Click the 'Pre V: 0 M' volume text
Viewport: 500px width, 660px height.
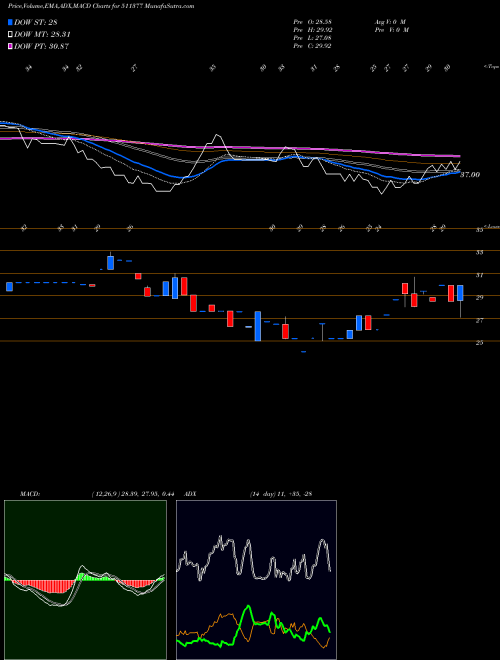(391, 30)
